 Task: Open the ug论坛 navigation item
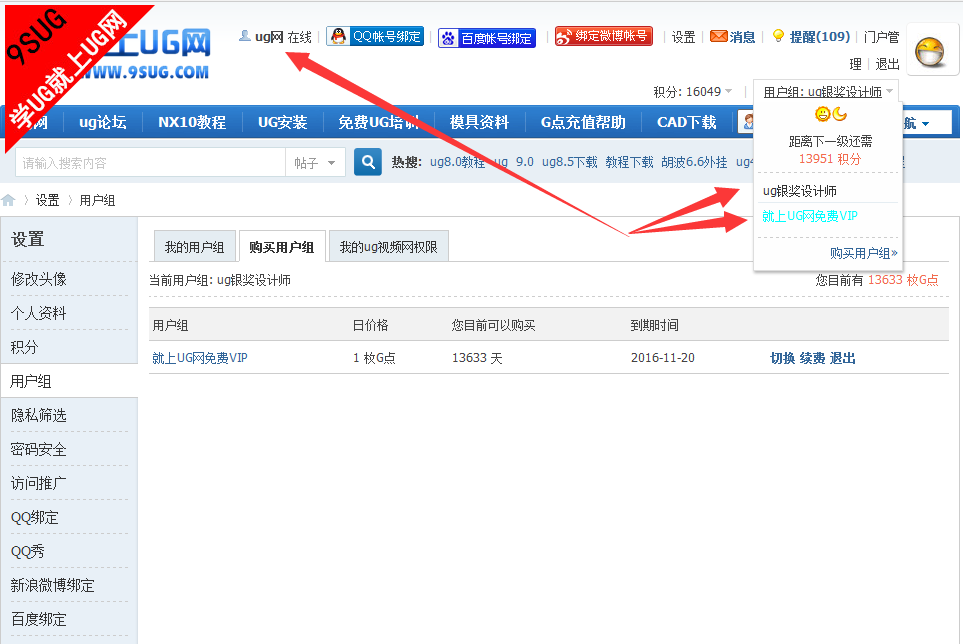(103, 122)
